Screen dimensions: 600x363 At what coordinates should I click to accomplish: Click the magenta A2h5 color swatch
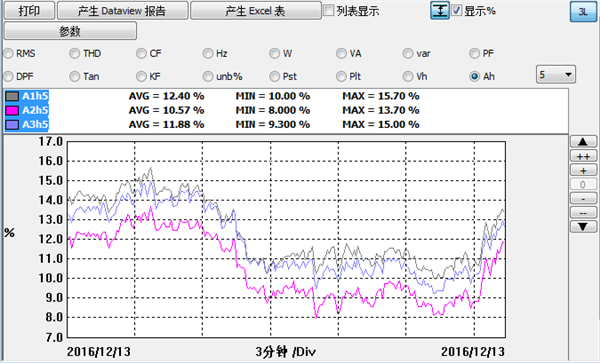coord(12,111)
